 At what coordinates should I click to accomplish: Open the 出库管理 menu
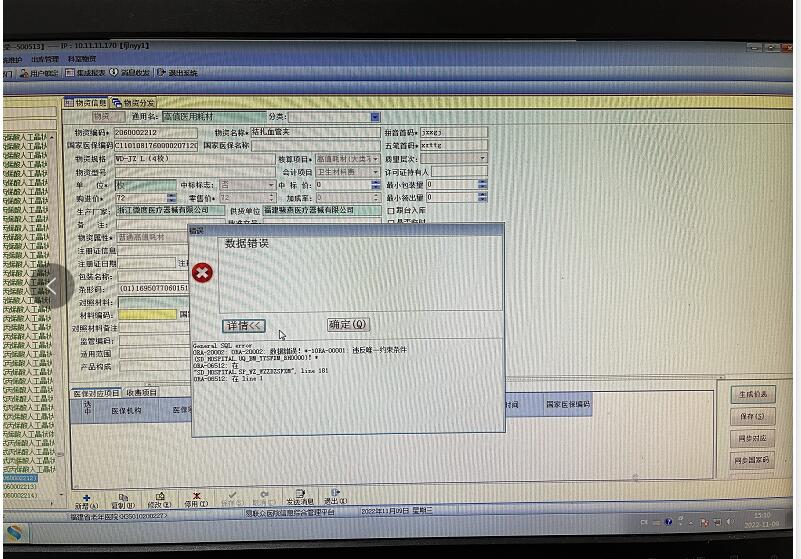(x=45, y=60)
